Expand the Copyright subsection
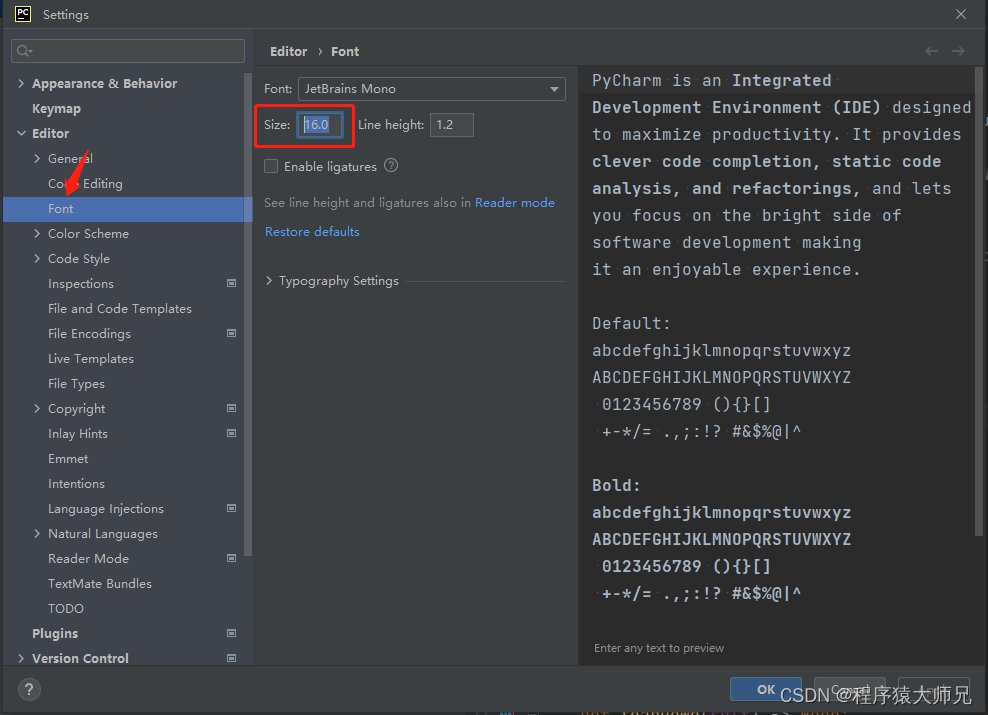The height and width of the screenshot is (715, 988). tap(37, 408)
